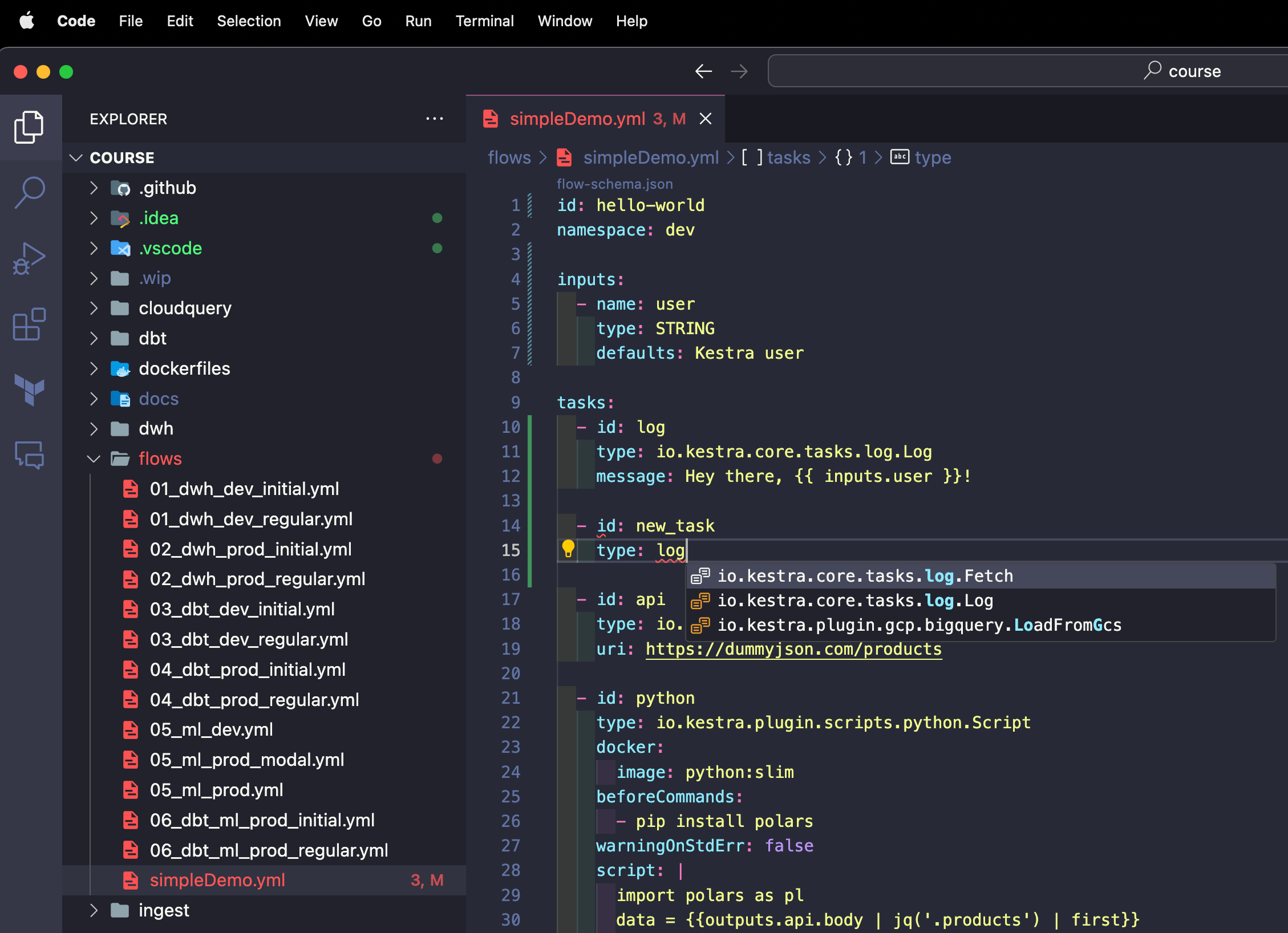Open the dummyjson products link

[x=793, y=649]
